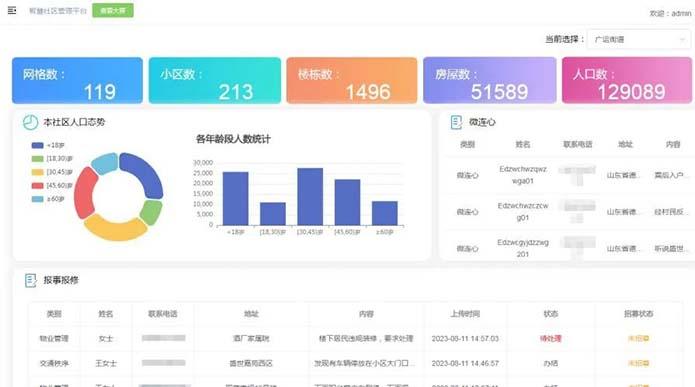The width and height of the screenshot is (695, 387).
Task: Click the 房屋数 51589 card
Action: coord(490,80)
